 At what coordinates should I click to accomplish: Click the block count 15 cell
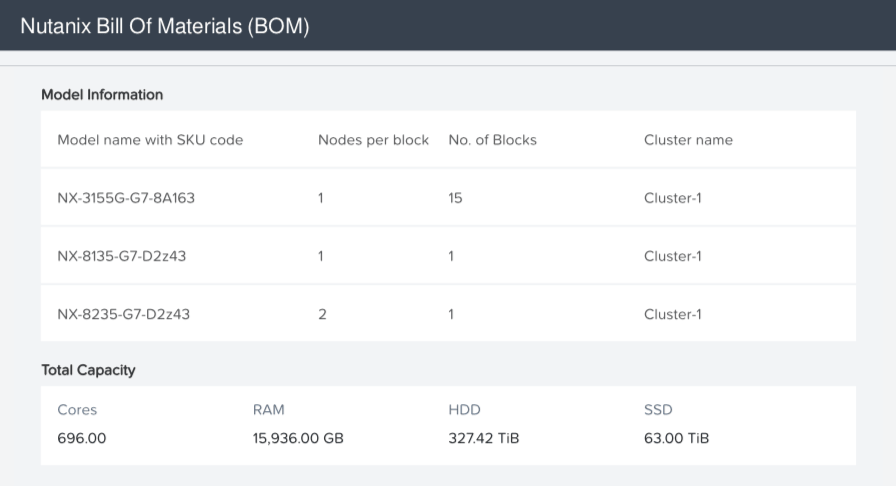(x=455, y=198)
